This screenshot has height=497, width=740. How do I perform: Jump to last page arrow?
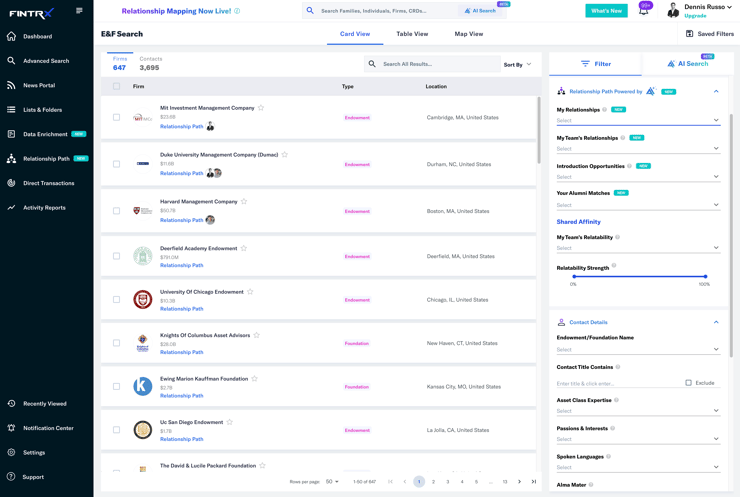point(534,481)
